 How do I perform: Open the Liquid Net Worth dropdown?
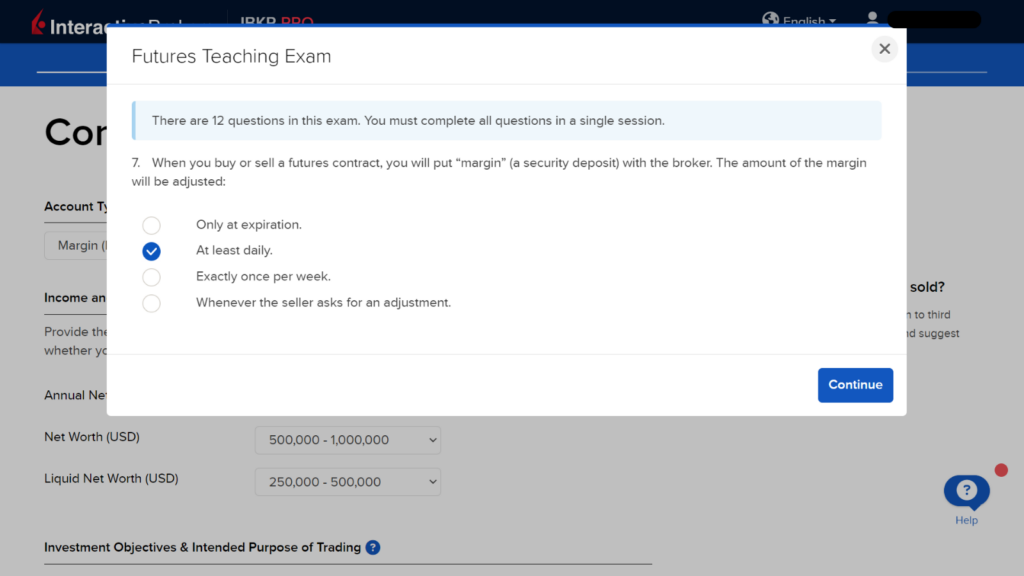[x=347, y=481]
